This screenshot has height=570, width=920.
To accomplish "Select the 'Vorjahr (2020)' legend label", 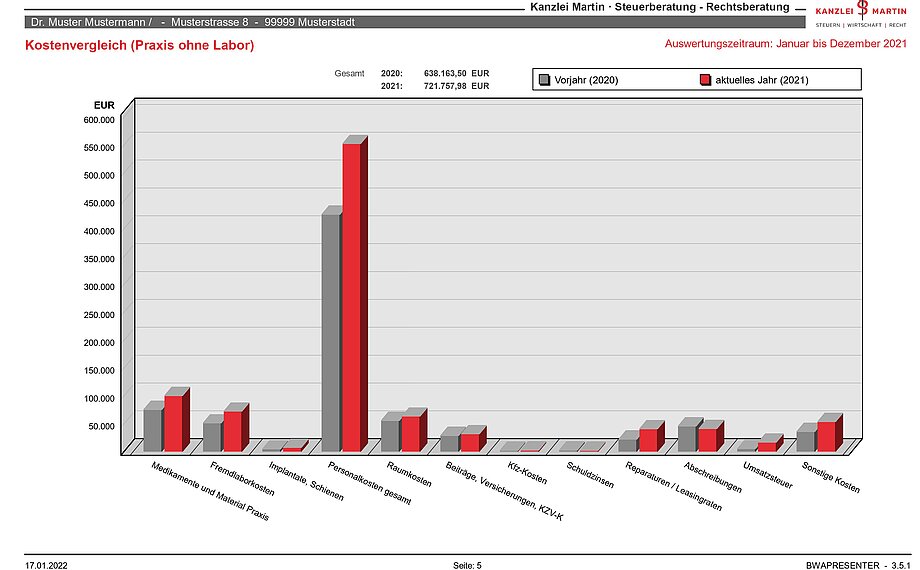I will (586, 80).
